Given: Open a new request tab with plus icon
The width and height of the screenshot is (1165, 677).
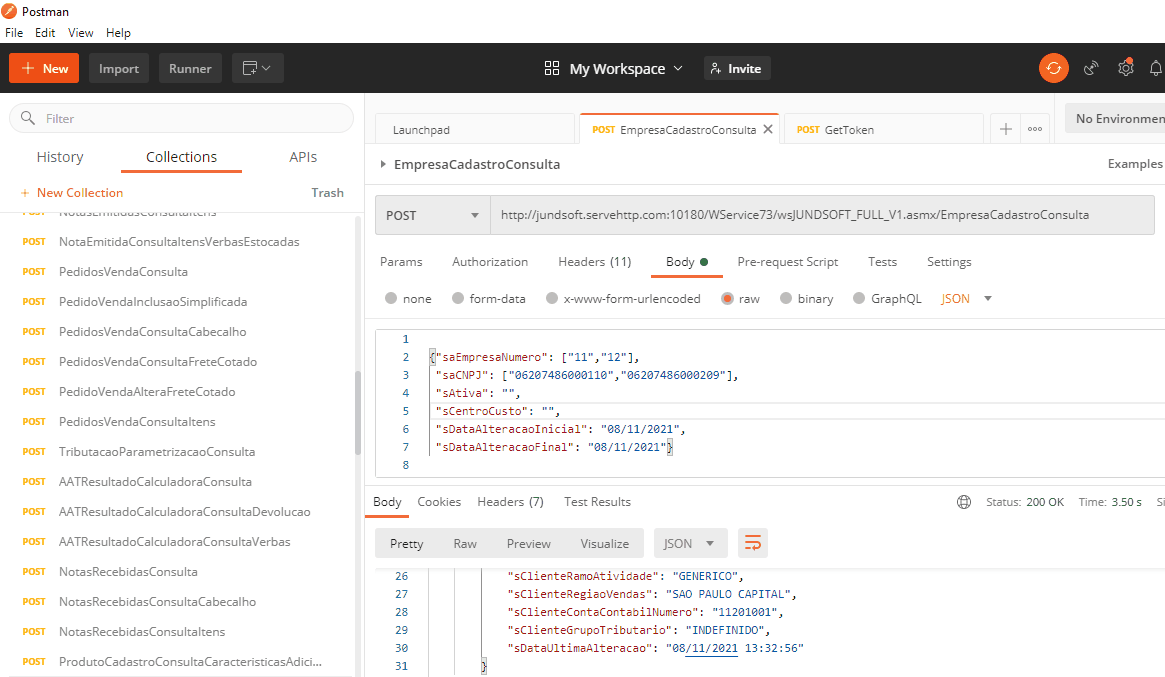Looking at the screenshot, I should [x=1006, y=129].
